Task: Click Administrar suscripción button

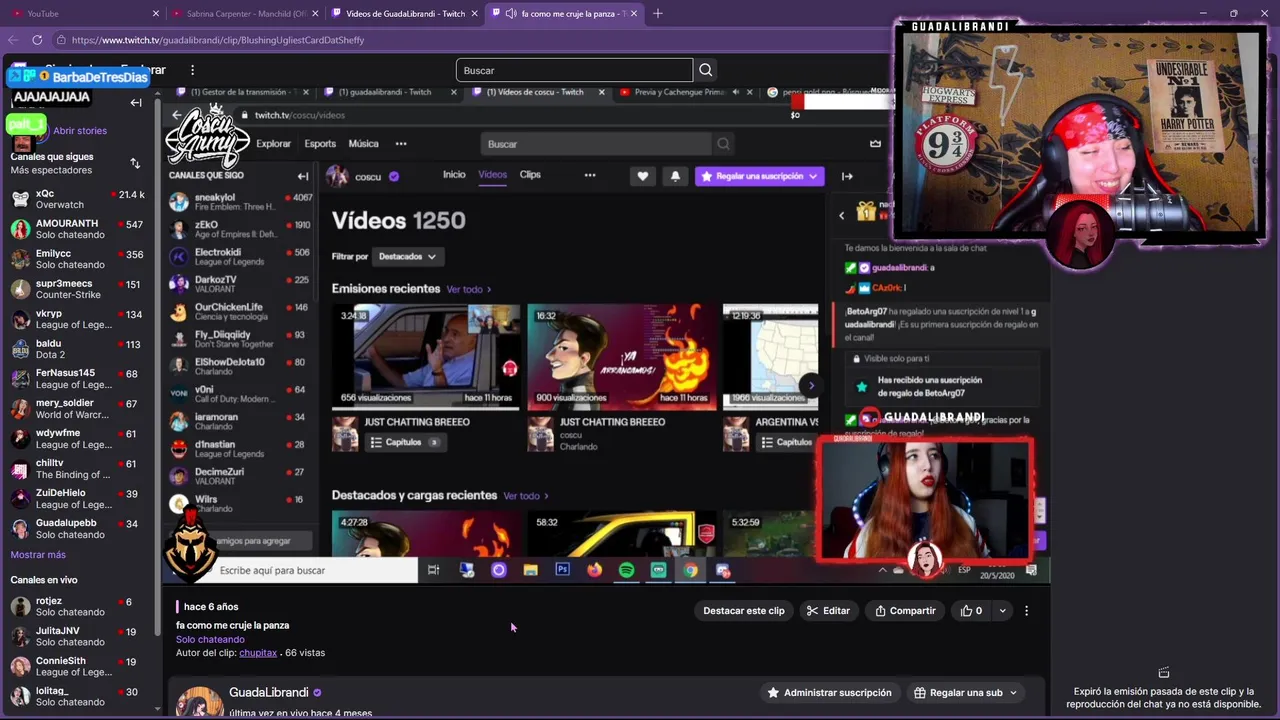Action: (x=828, y=692)
